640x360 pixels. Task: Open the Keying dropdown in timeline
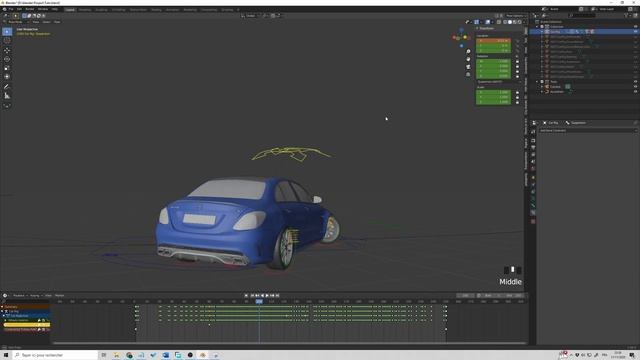[35, 296]
